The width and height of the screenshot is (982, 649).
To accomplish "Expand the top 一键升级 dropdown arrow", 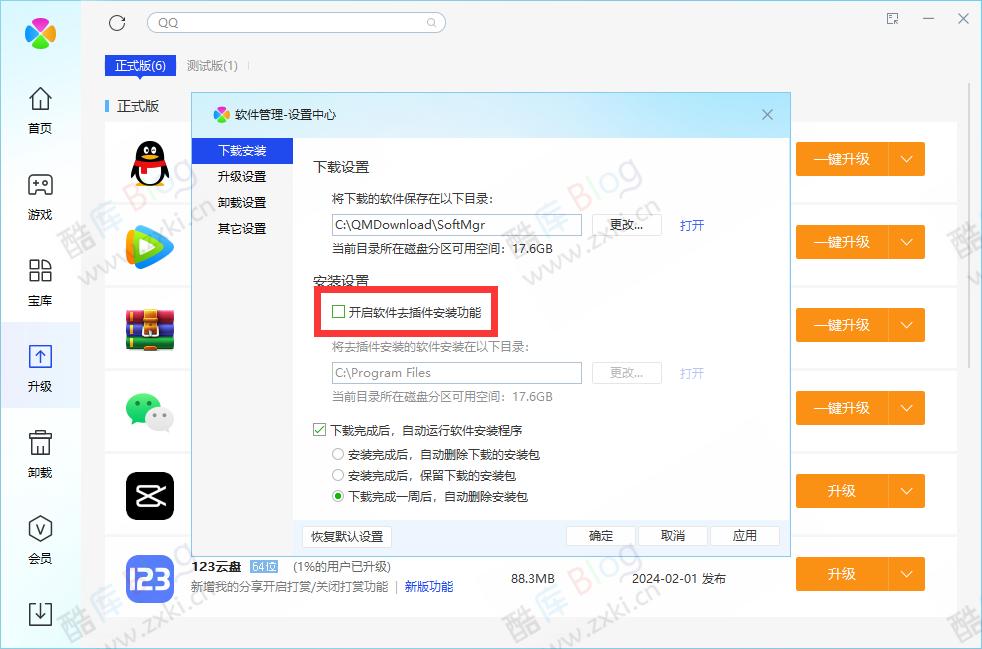I will [x=908, y=159].
